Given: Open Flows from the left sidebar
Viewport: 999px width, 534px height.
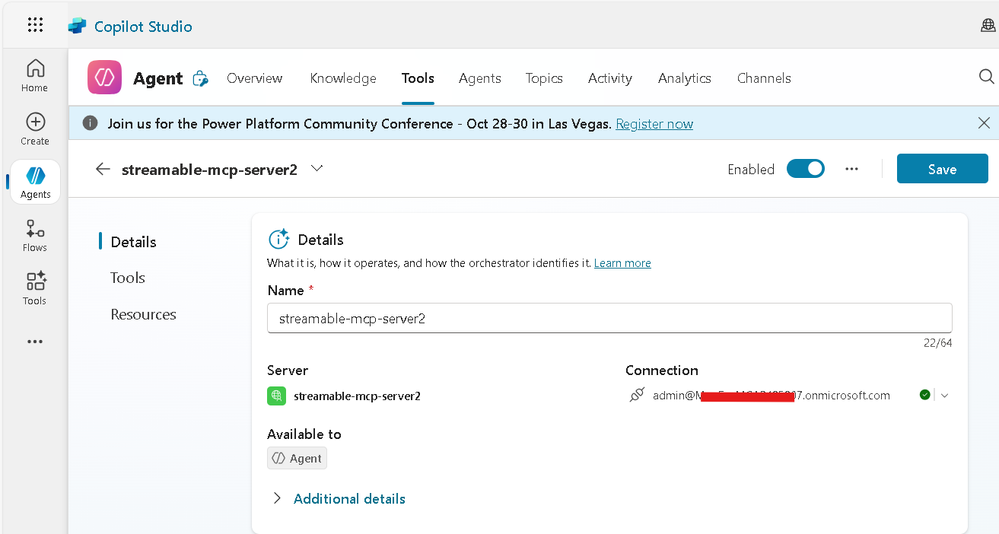Looking at the screenshot, I should click(35, 235).
